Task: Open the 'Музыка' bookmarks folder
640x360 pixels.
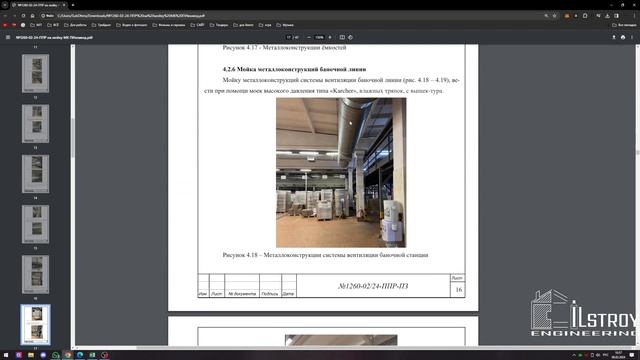Action: 285,25
